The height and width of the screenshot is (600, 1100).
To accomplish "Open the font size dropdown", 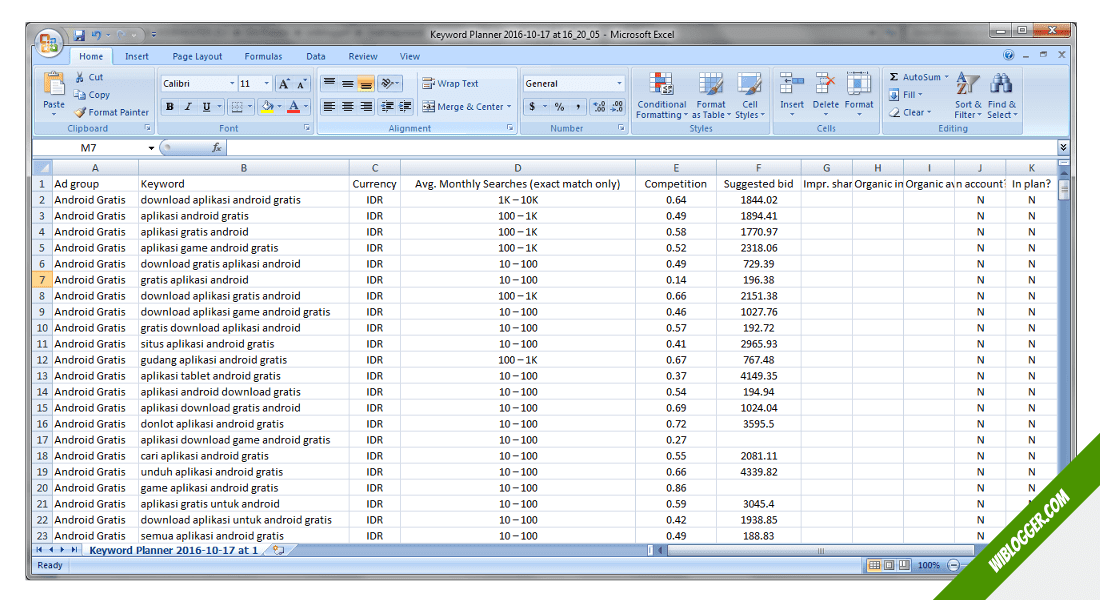I will pyautogui.click(x=267, y=84).
